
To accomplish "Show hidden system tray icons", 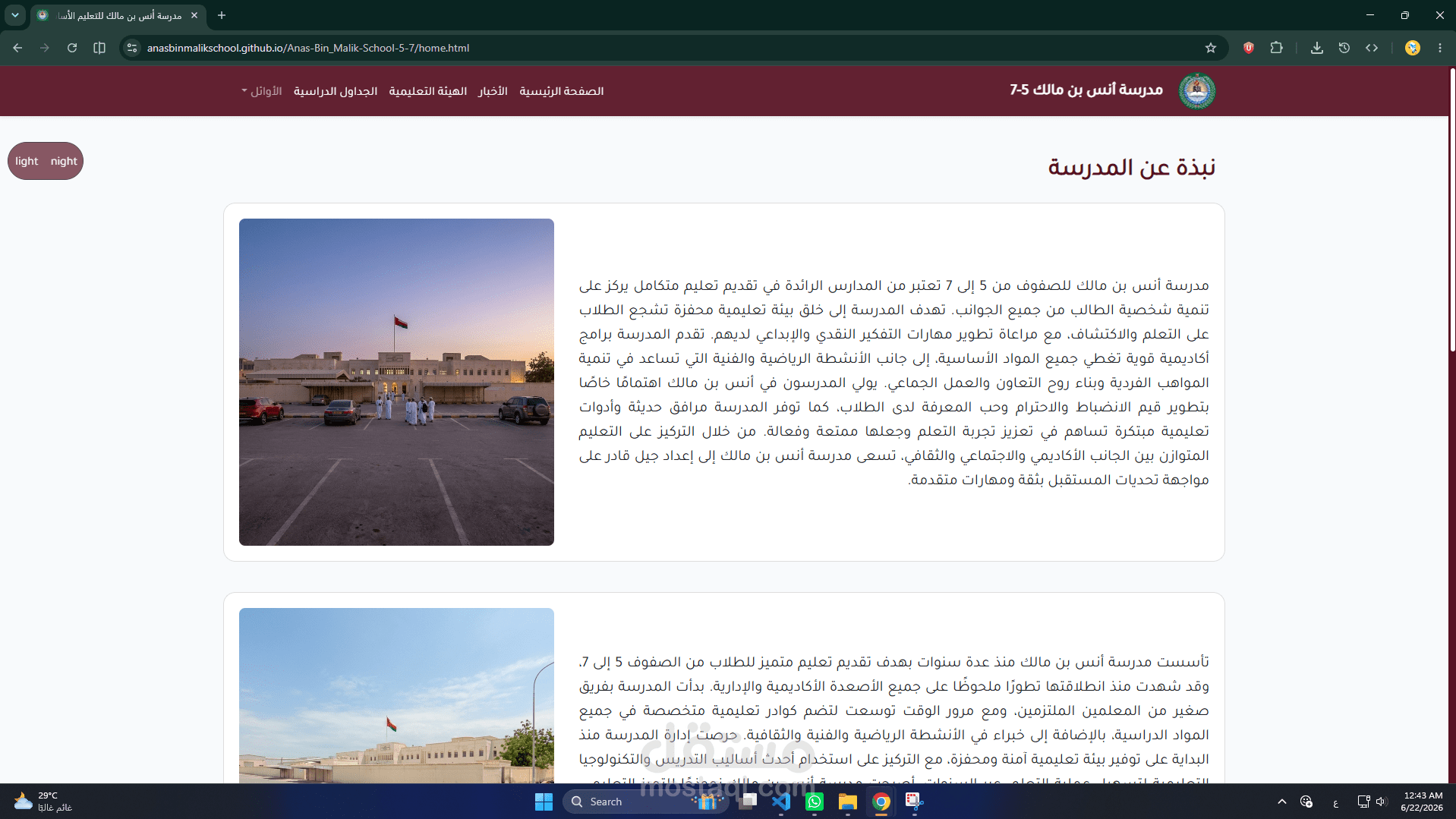I will pos(1282,802).
